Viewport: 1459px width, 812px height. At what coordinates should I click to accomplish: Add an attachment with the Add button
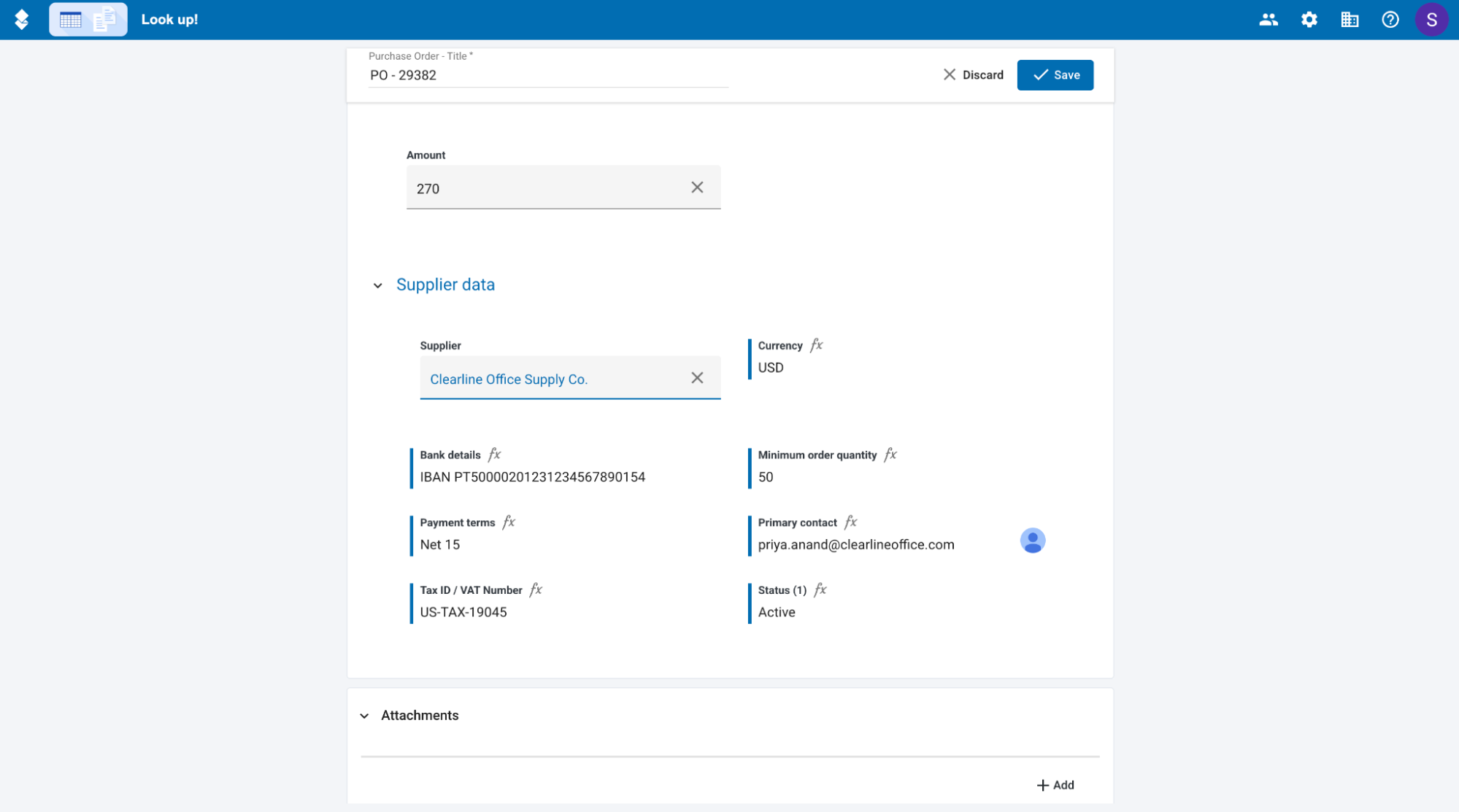(x=1055, y=785)
